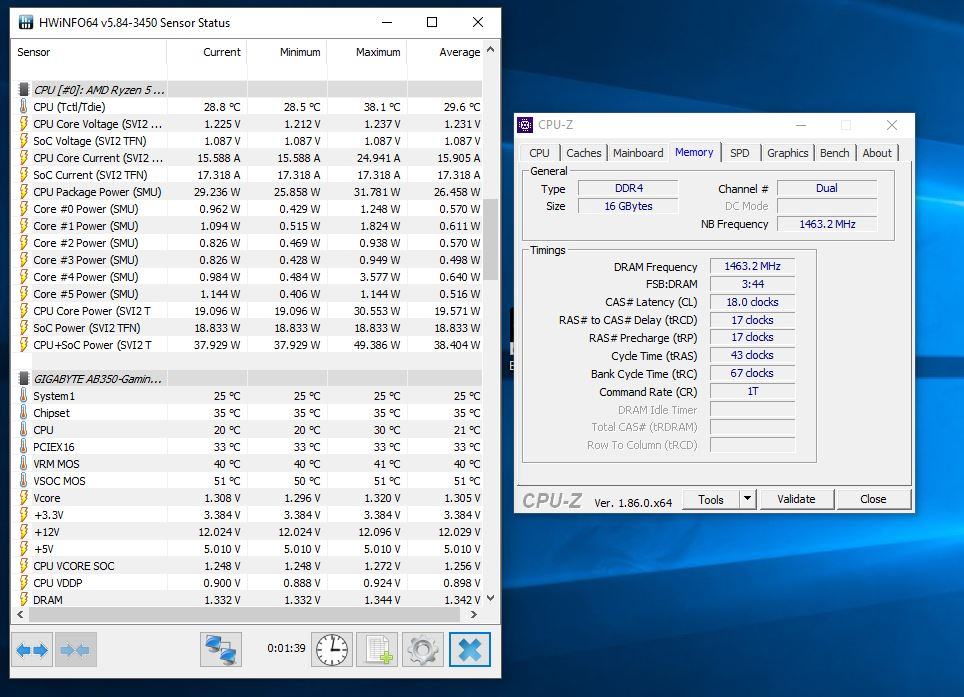This screenshot has height=697, width=964.
Task: Click the lightning icon beside SoC Power row
Action: [24, 328]
